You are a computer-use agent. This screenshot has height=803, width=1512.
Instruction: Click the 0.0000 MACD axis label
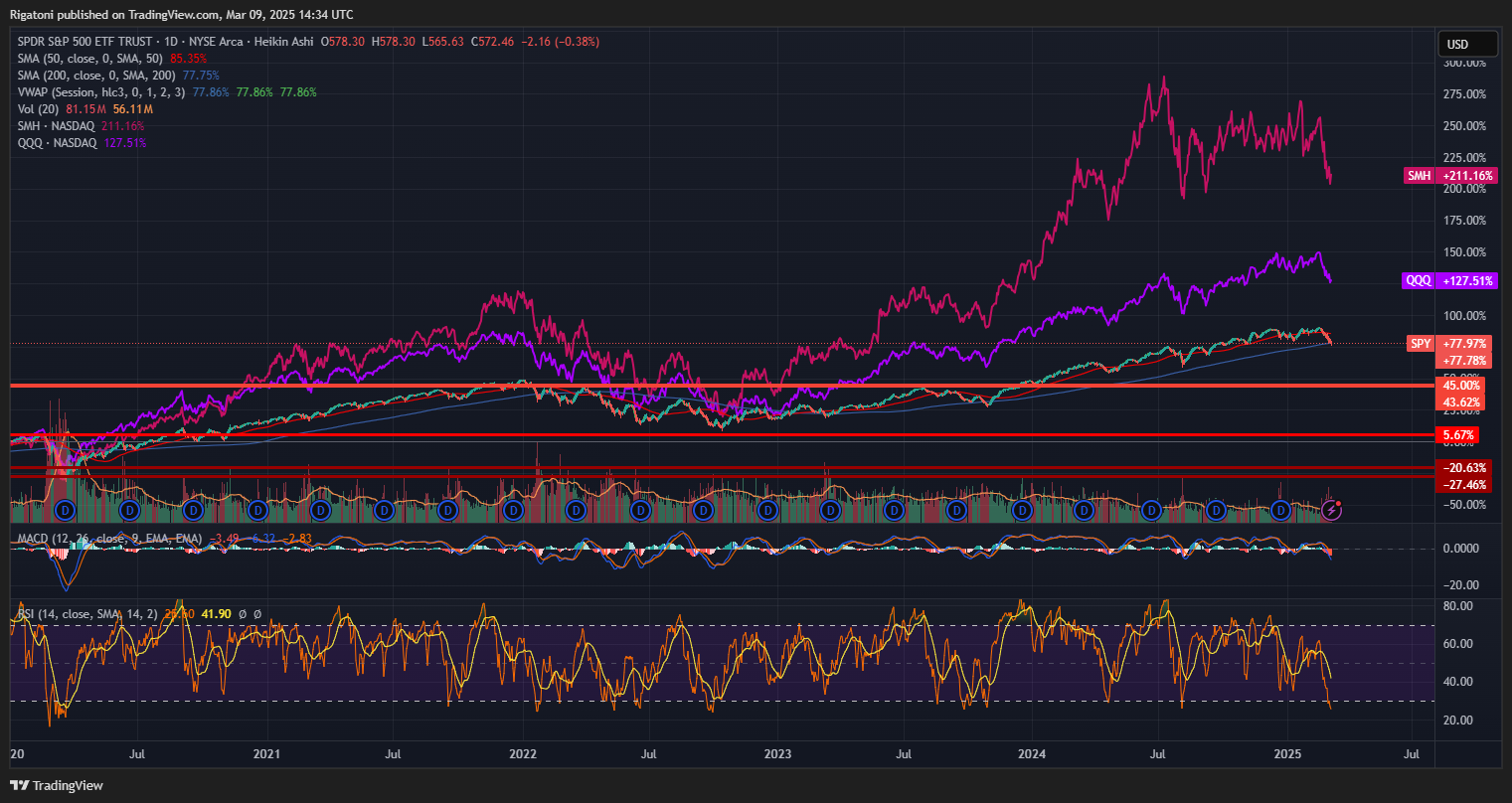coord(1460,549)
